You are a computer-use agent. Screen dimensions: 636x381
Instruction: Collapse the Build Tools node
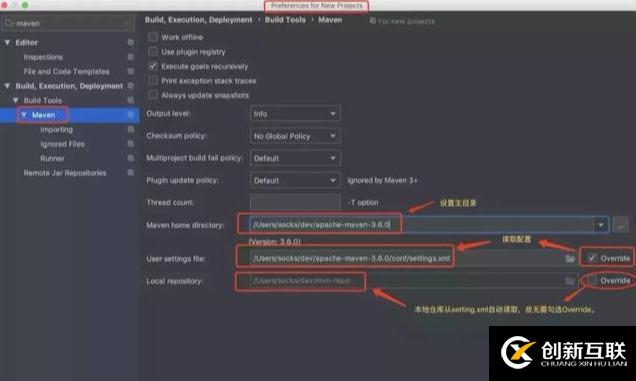(x=15, y=100)
